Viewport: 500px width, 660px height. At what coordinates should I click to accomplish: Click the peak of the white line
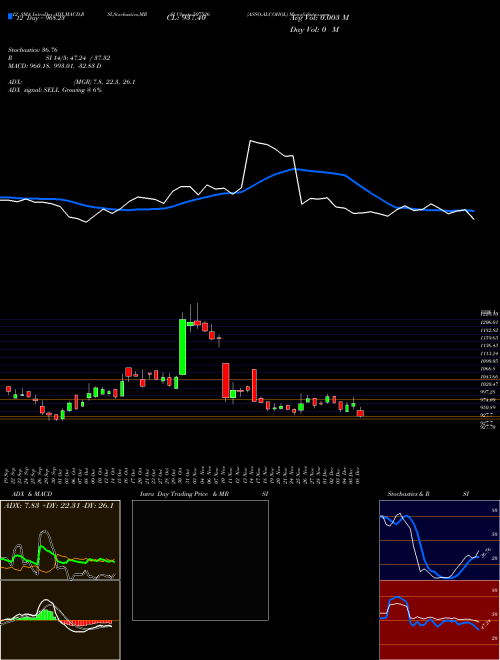[250, 141]
